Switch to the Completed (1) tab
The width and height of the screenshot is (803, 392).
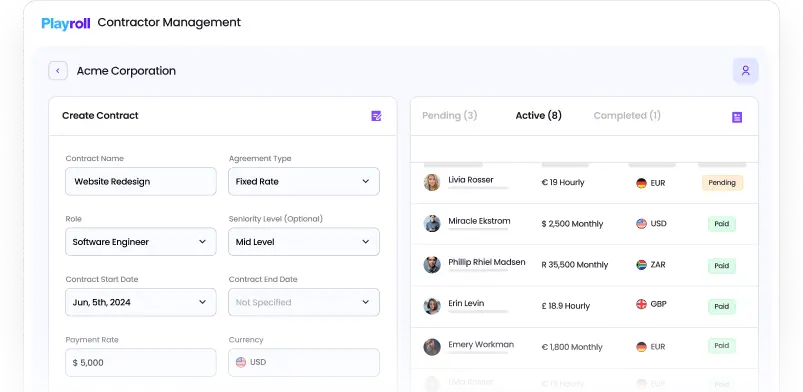[627, 116]
